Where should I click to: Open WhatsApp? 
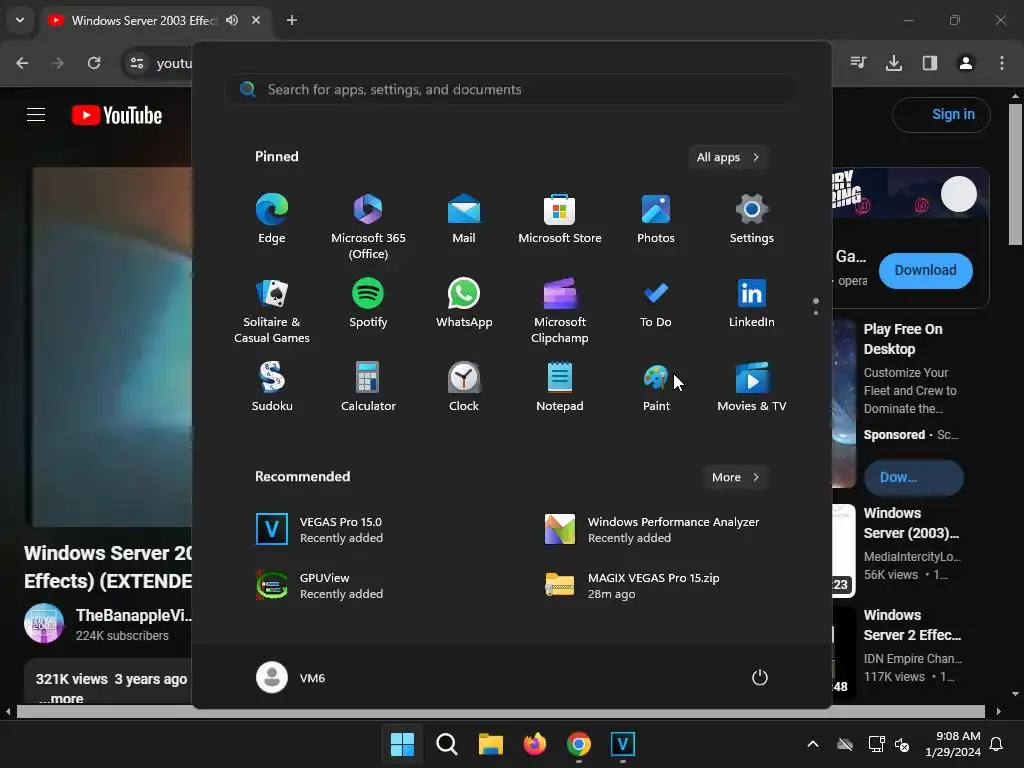(x=464, y=304)
